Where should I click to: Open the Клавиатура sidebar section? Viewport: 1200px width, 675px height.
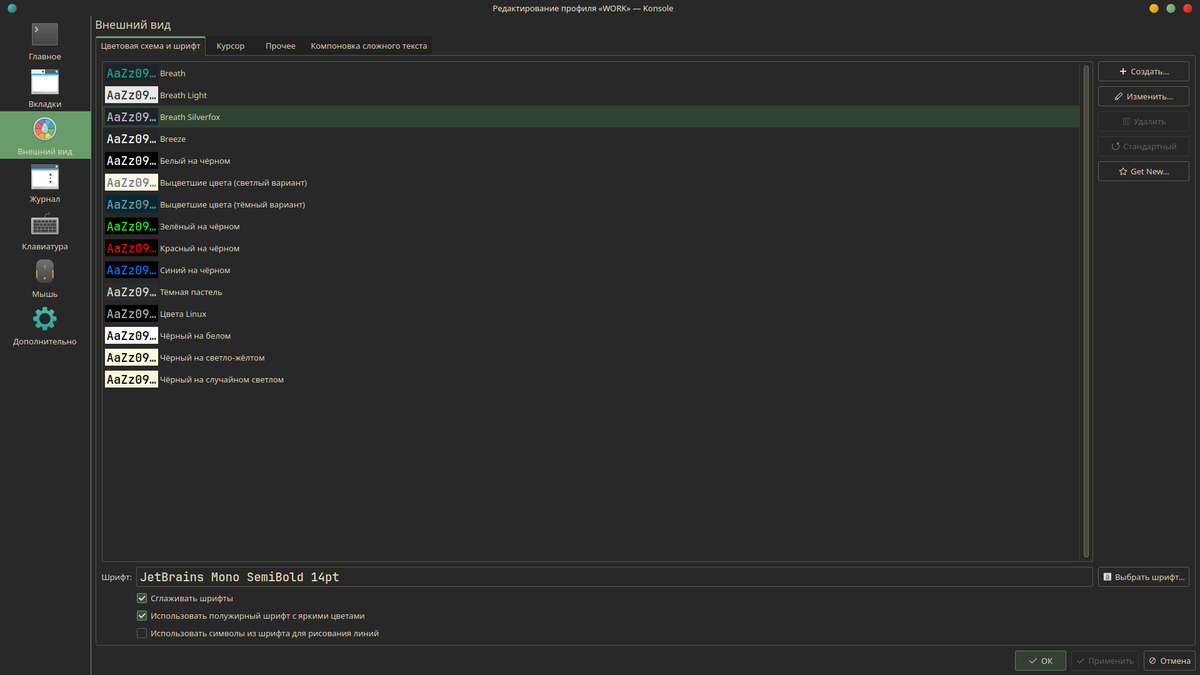(45, 231)
